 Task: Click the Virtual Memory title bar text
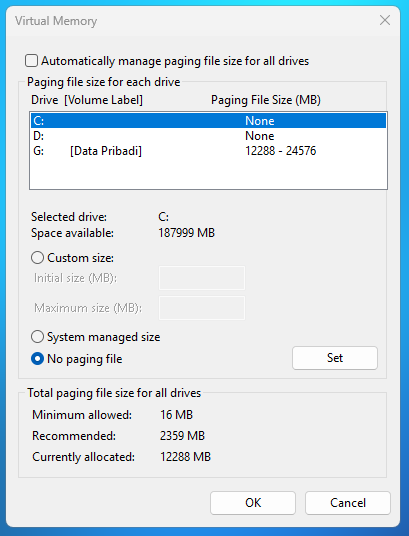click(x=56, y=21)
